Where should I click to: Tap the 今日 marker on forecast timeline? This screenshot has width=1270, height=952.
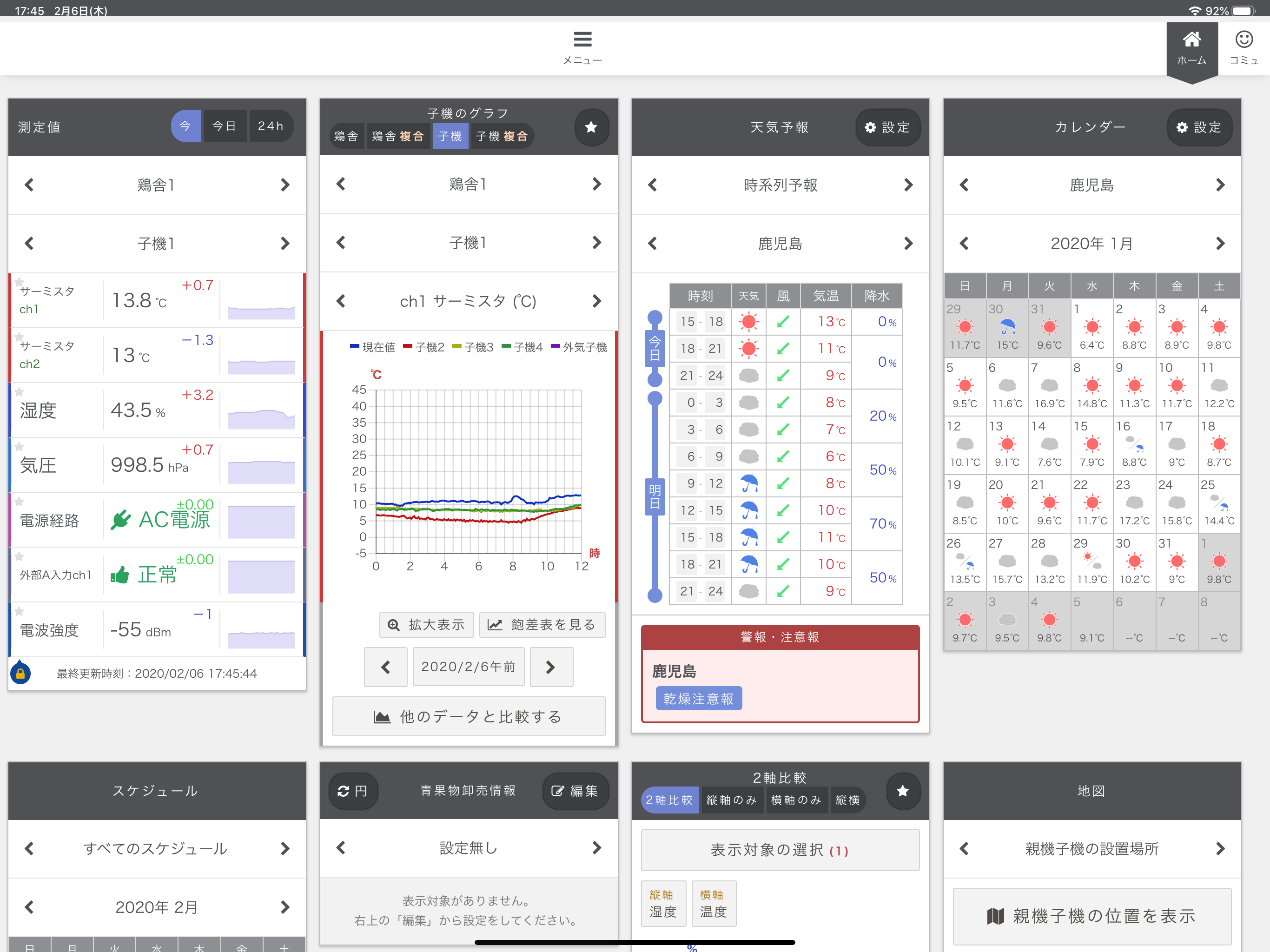(x=655, y=349)
